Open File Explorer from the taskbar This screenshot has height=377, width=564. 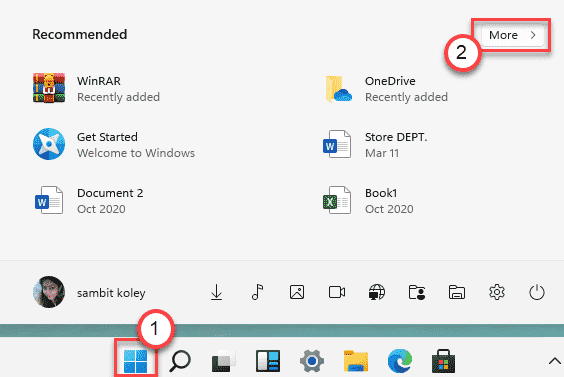point(356,361)
